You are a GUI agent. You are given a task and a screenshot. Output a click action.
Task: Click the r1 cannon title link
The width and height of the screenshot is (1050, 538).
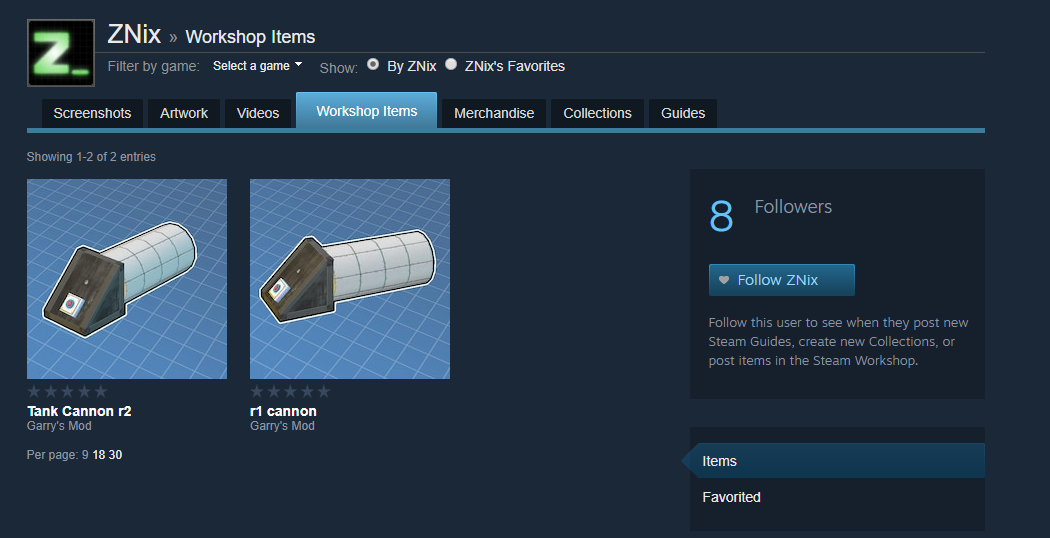pos(283,411)
